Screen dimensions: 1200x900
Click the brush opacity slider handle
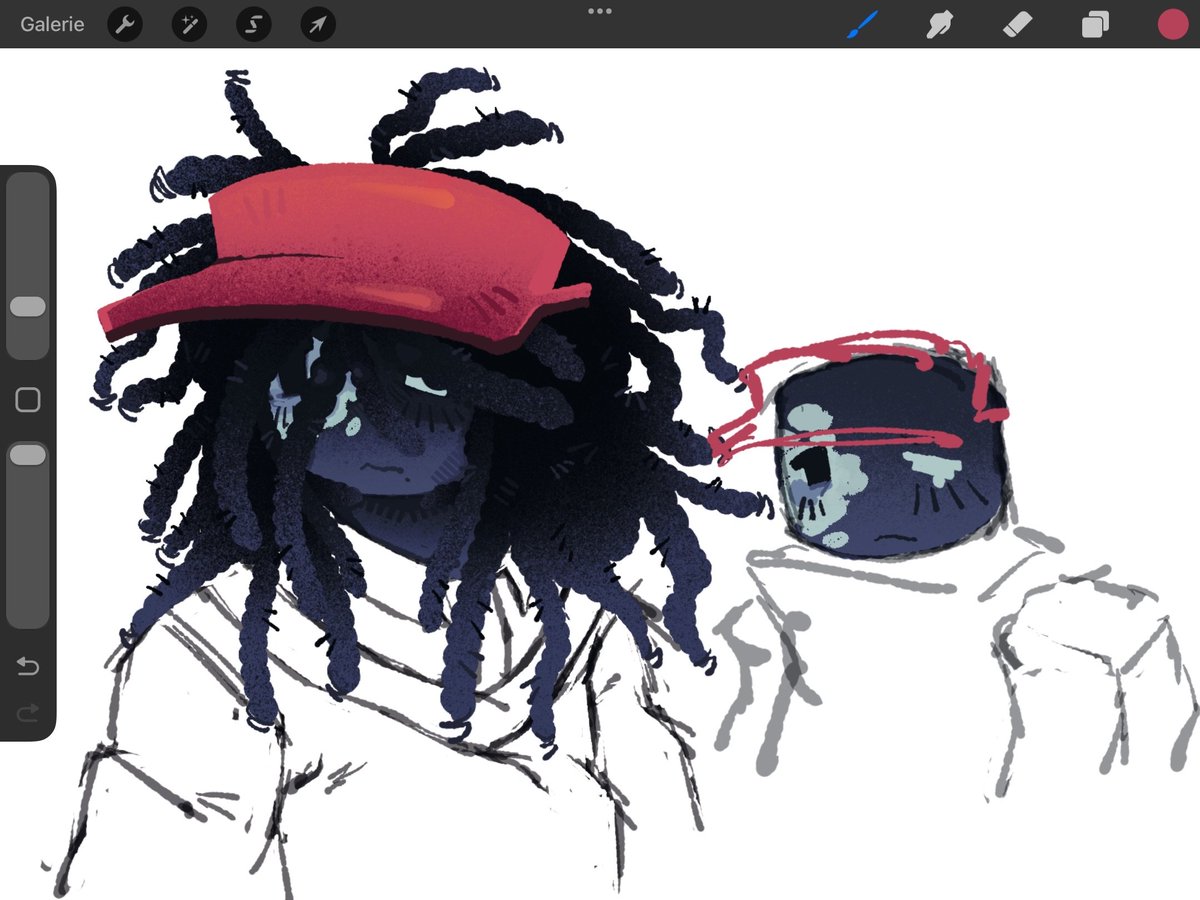click(28, 455)
